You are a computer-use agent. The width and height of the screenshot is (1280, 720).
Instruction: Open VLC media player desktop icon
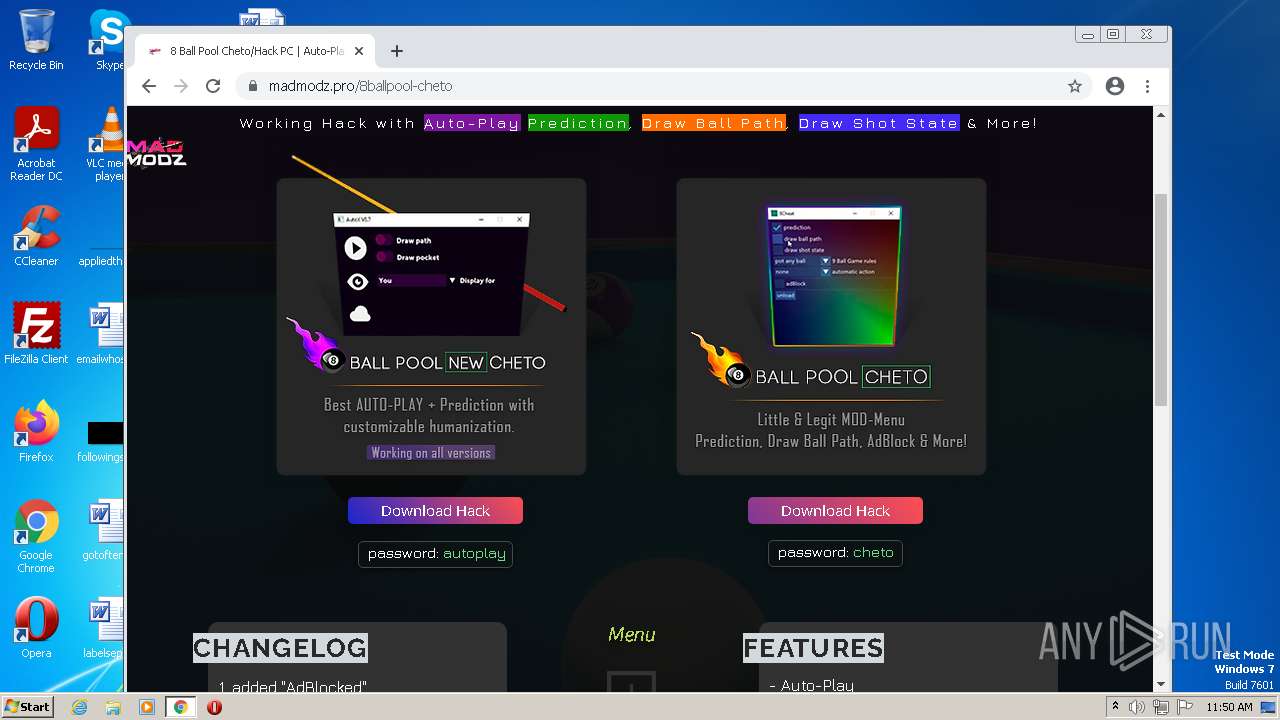106,145
